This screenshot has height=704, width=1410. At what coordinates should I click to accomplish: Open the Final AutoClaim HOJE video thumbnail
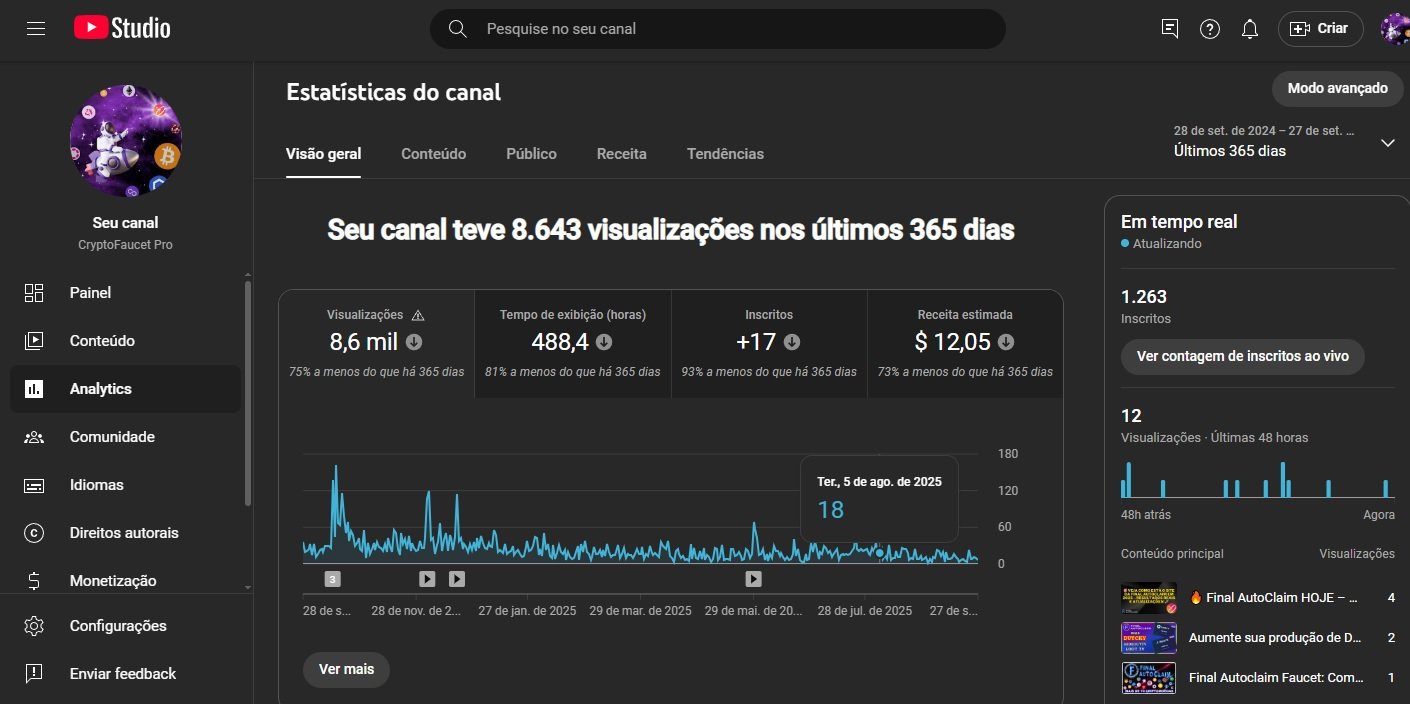point(1148,598)
